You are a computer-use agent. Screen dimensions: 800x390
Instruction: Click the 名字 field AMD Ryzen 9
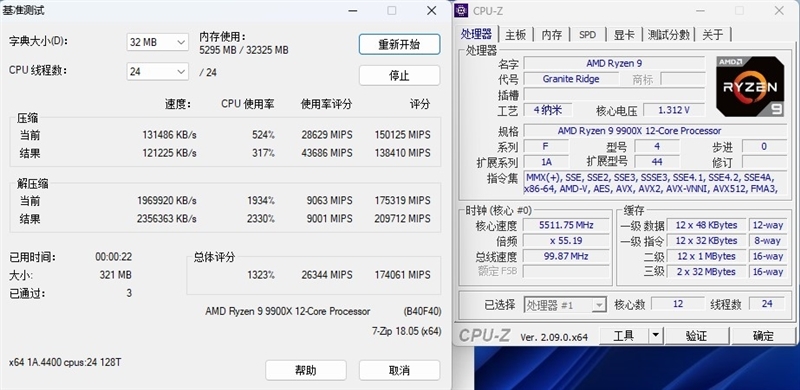point(614,63)
